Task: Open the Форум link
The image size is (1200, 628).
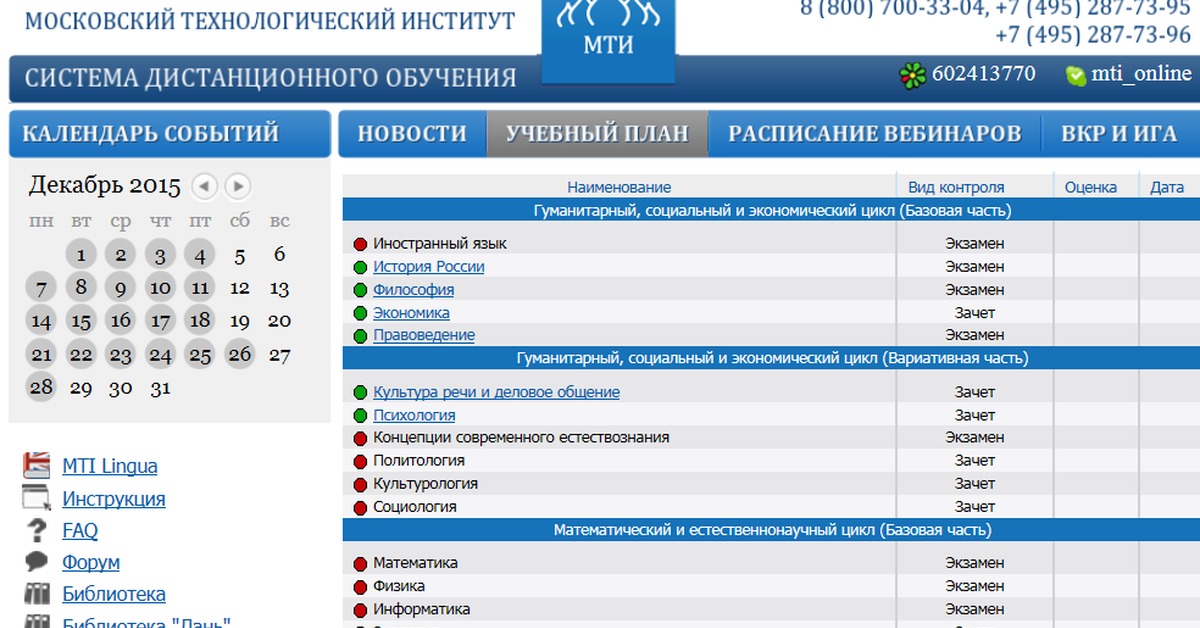Action: [x=91, y=562]
